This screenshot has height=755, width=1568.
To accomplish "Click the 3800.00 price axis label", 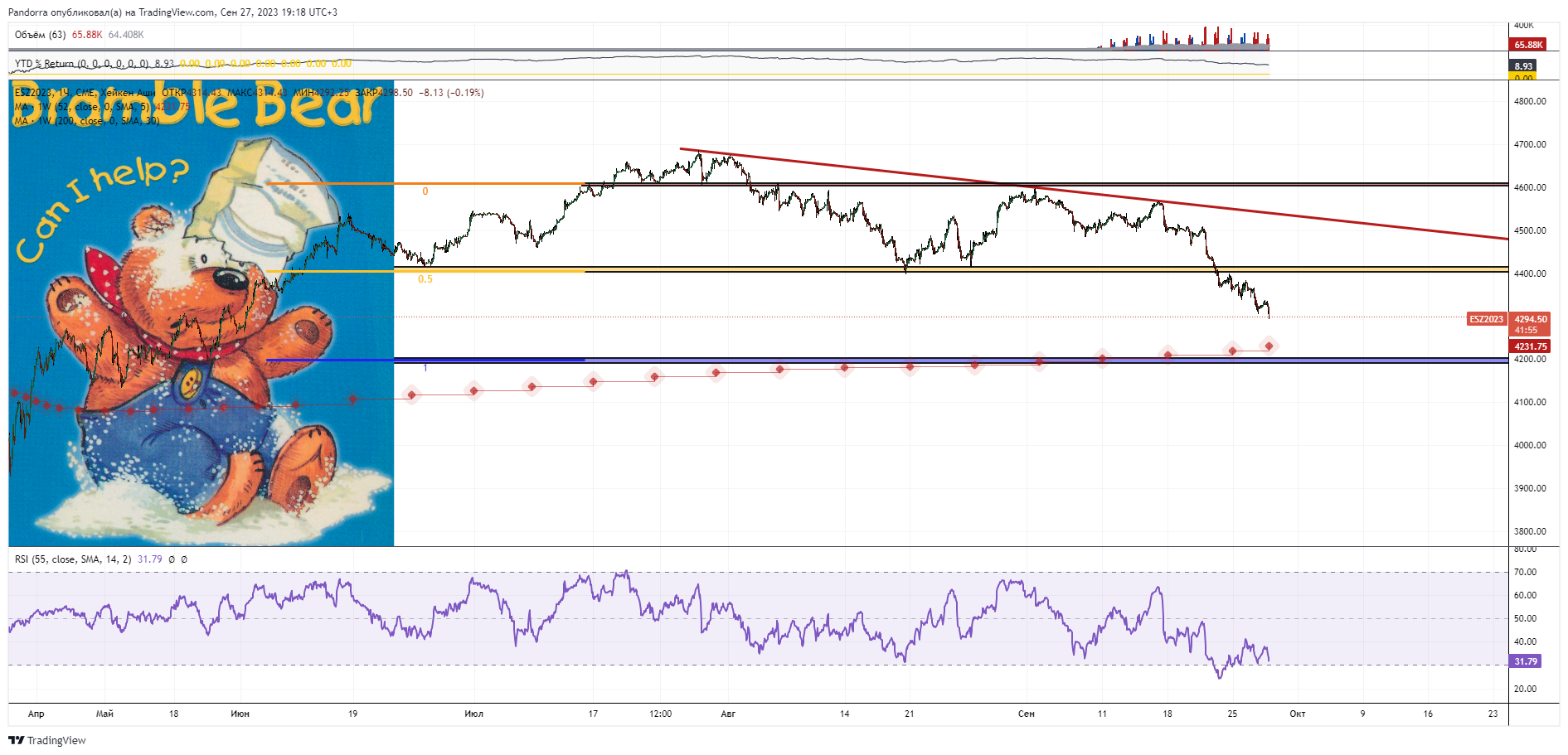I will point(1530,531).
